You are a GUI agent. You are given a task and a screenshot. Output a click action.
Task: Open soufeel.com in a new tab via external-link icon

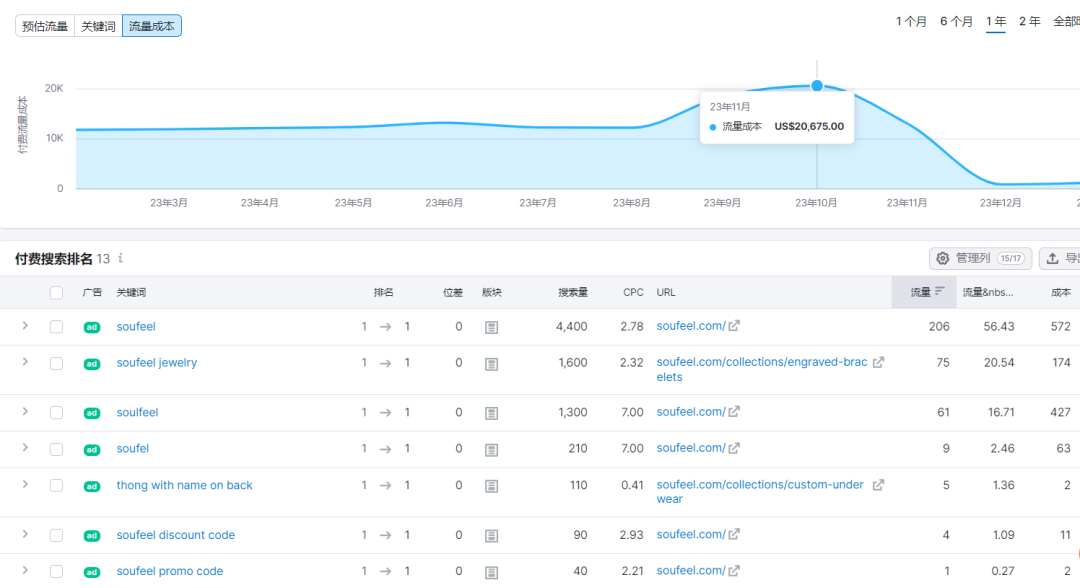coord(734,326)
